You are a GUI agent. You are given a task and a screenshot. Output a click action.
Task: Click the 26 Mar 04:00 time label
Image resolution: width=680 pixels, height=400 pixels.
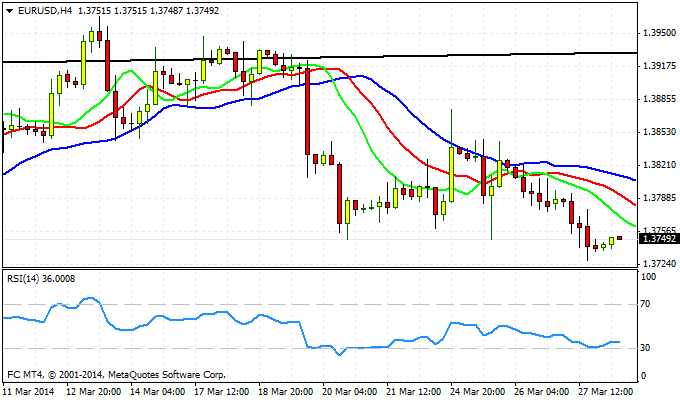coord(542,391)
